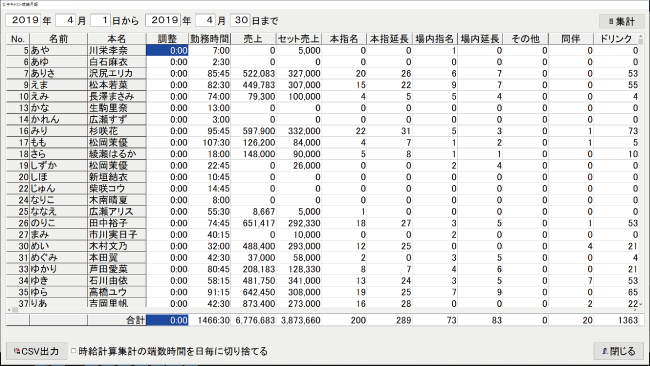Select real name 川栄李奈
Viewport: 650px width, 366px height.
point(116,51)
